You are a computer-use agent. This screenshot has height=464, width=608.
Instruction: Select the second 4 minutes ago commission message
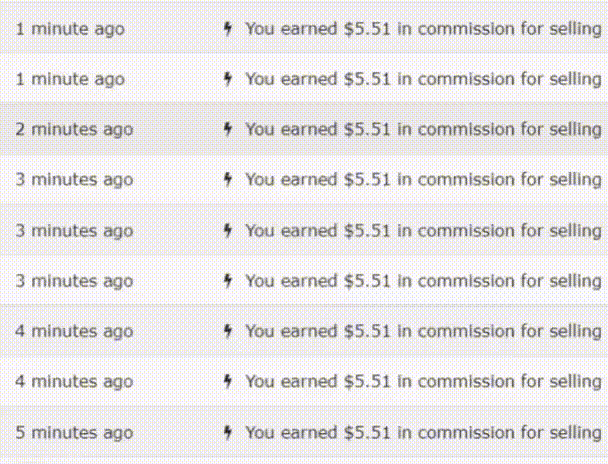423,382
